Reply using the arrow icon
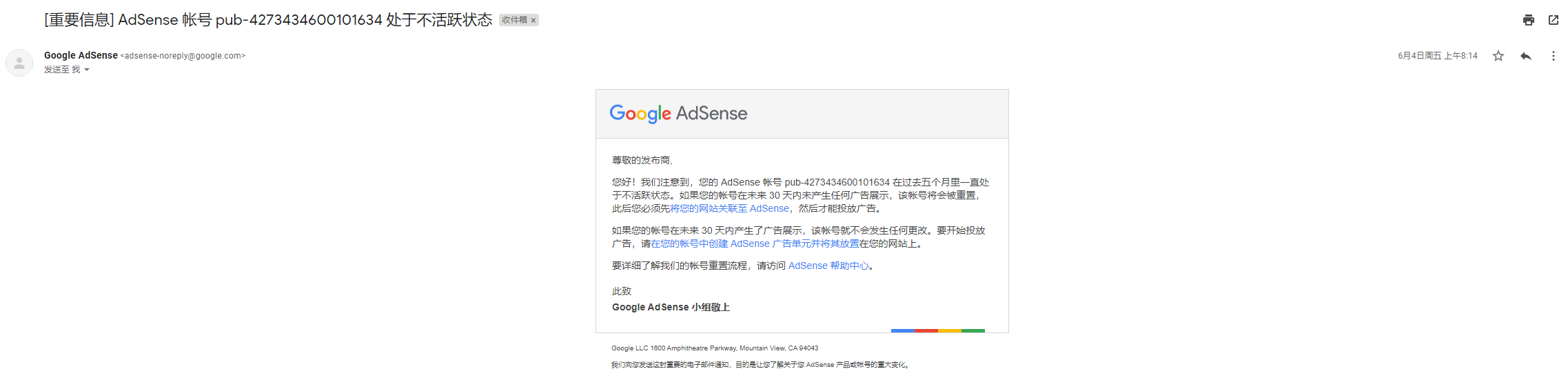 pos(1525,56)
